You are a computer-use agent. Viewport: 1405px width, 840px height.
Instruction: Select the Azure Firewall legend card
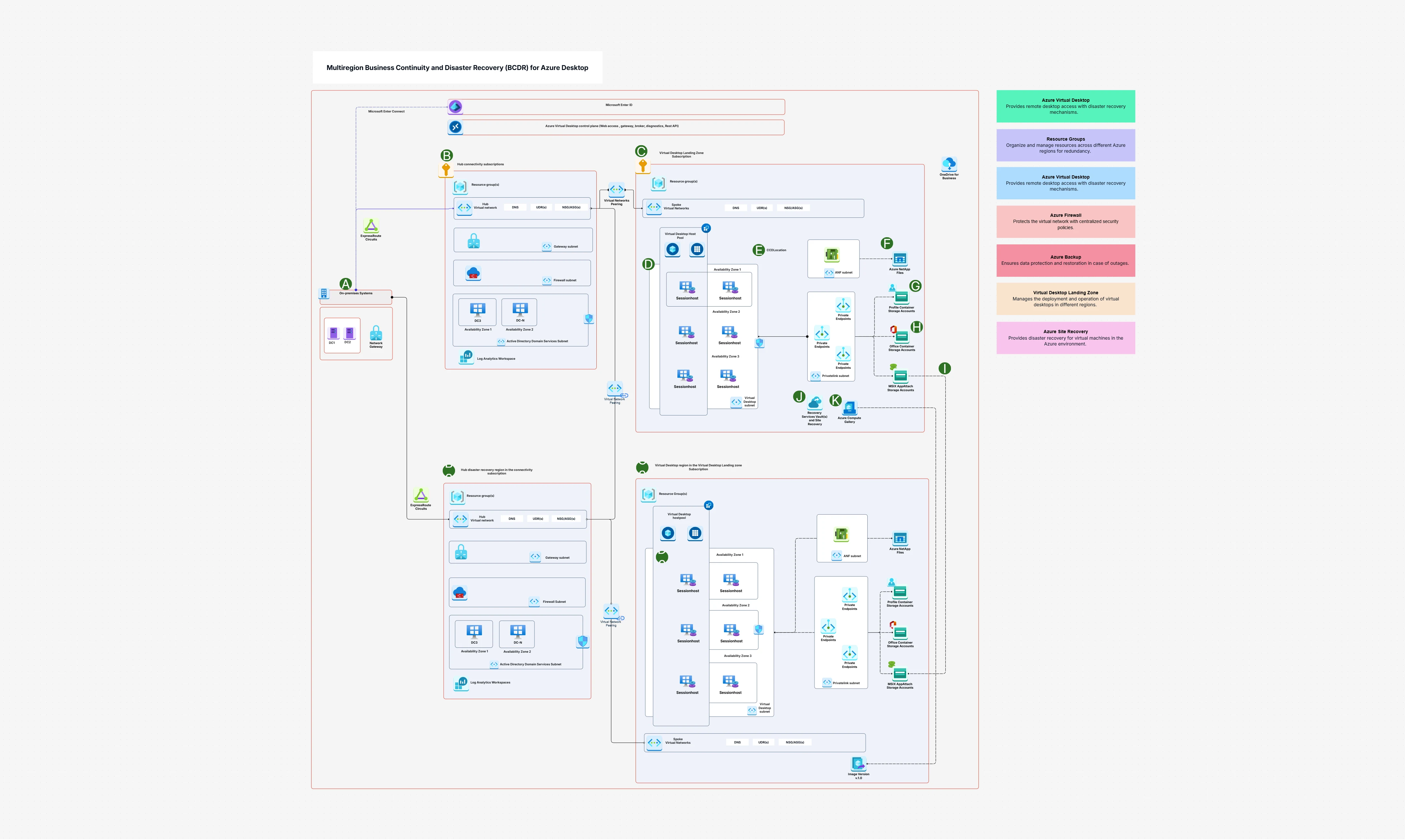[x=1065, y=221]
